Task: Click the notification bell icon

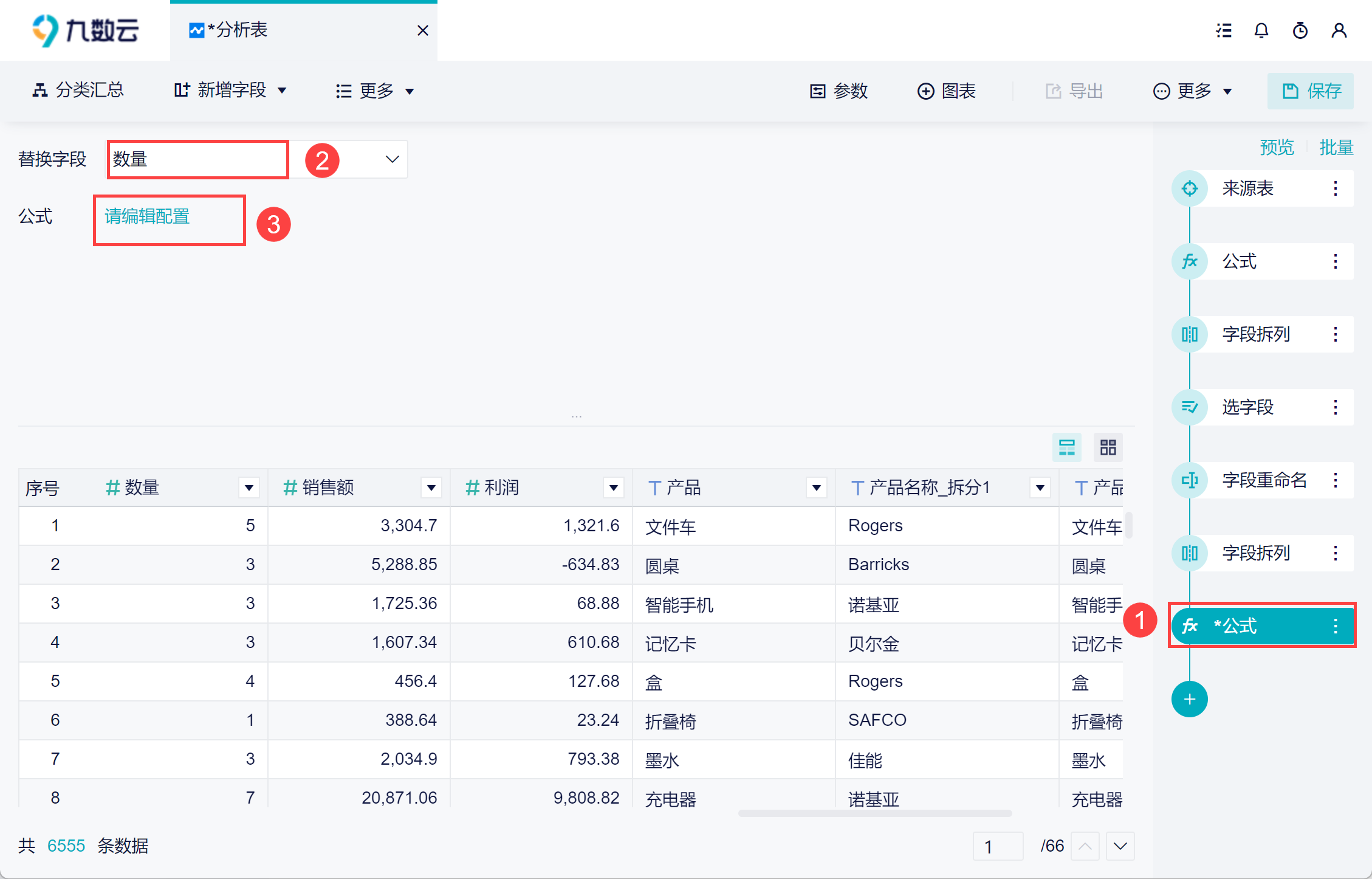Action: (x=1261, y=30)
